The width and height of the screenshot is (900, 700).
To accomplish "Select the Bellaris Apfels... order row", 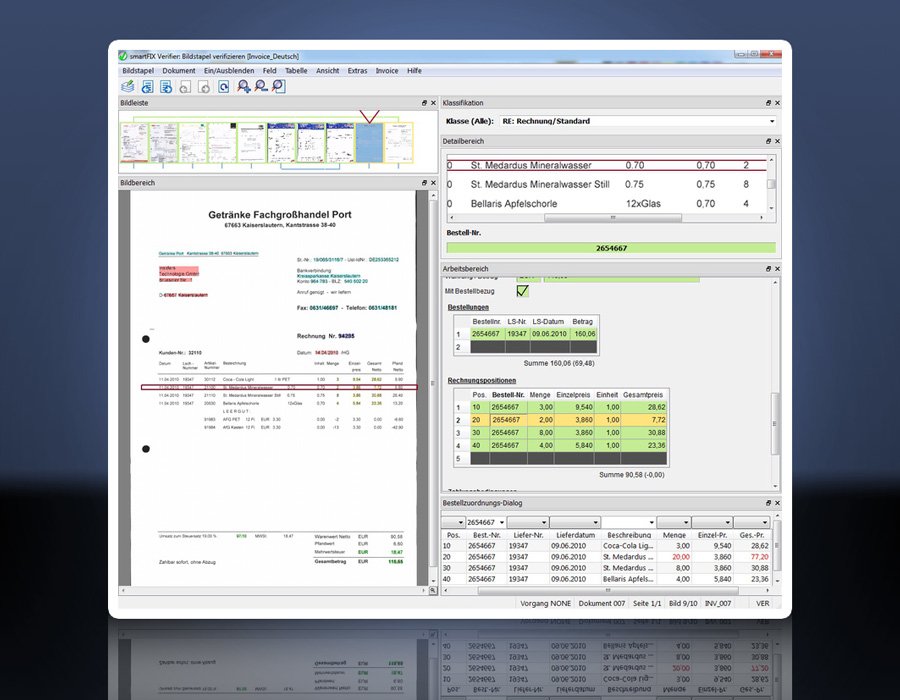I will click(606, 579).
